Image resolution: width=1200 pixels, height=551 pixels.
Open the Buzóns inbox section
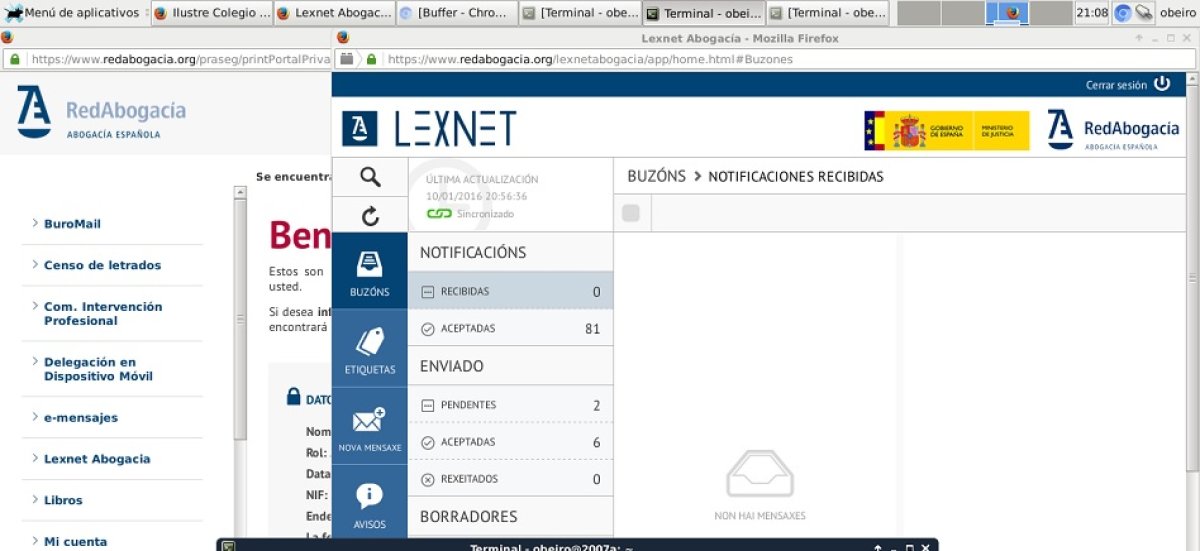[370, 271]
